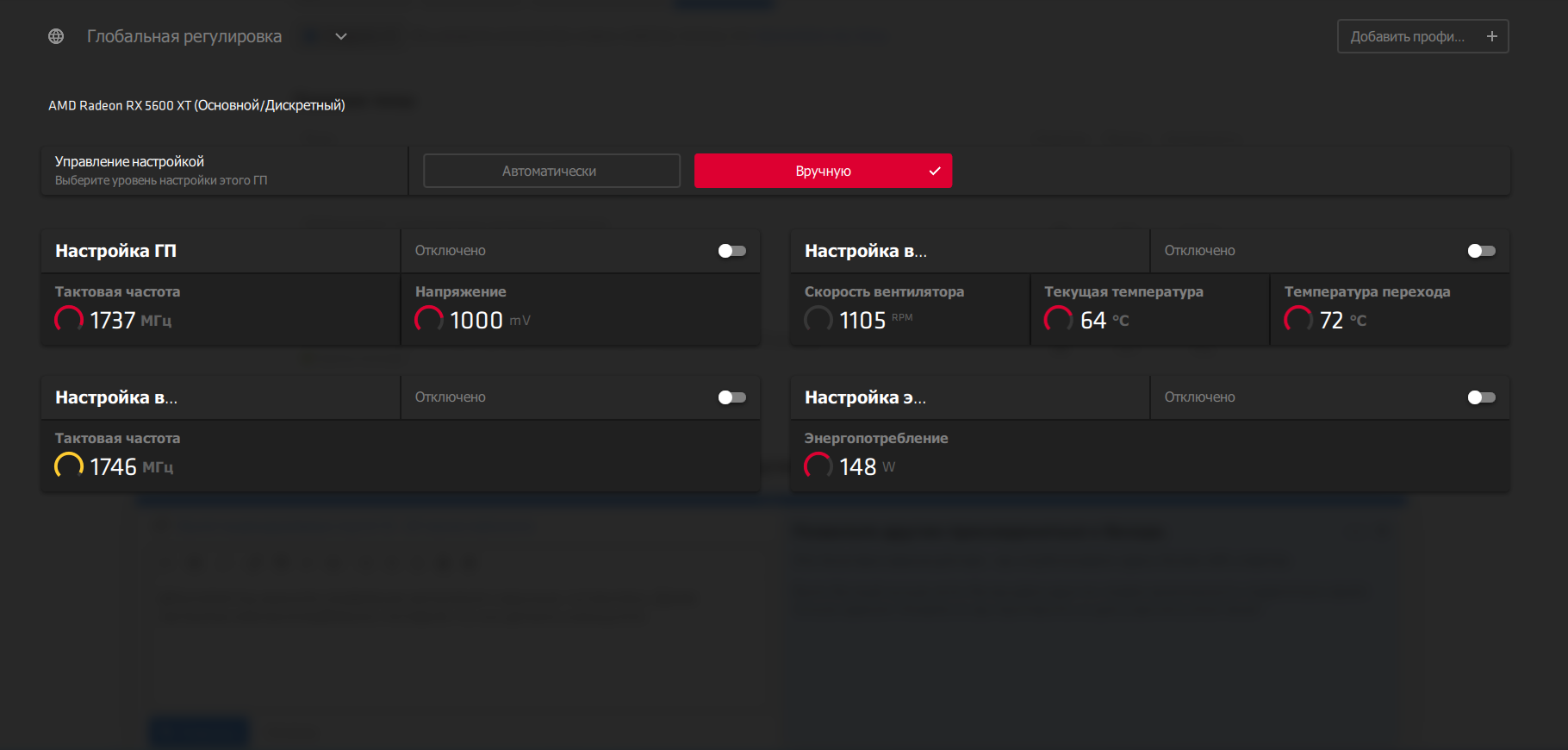The image size is (1568, 750).
Task: Select the Автоматически tuning mode
Action: (x=551, y=171)
